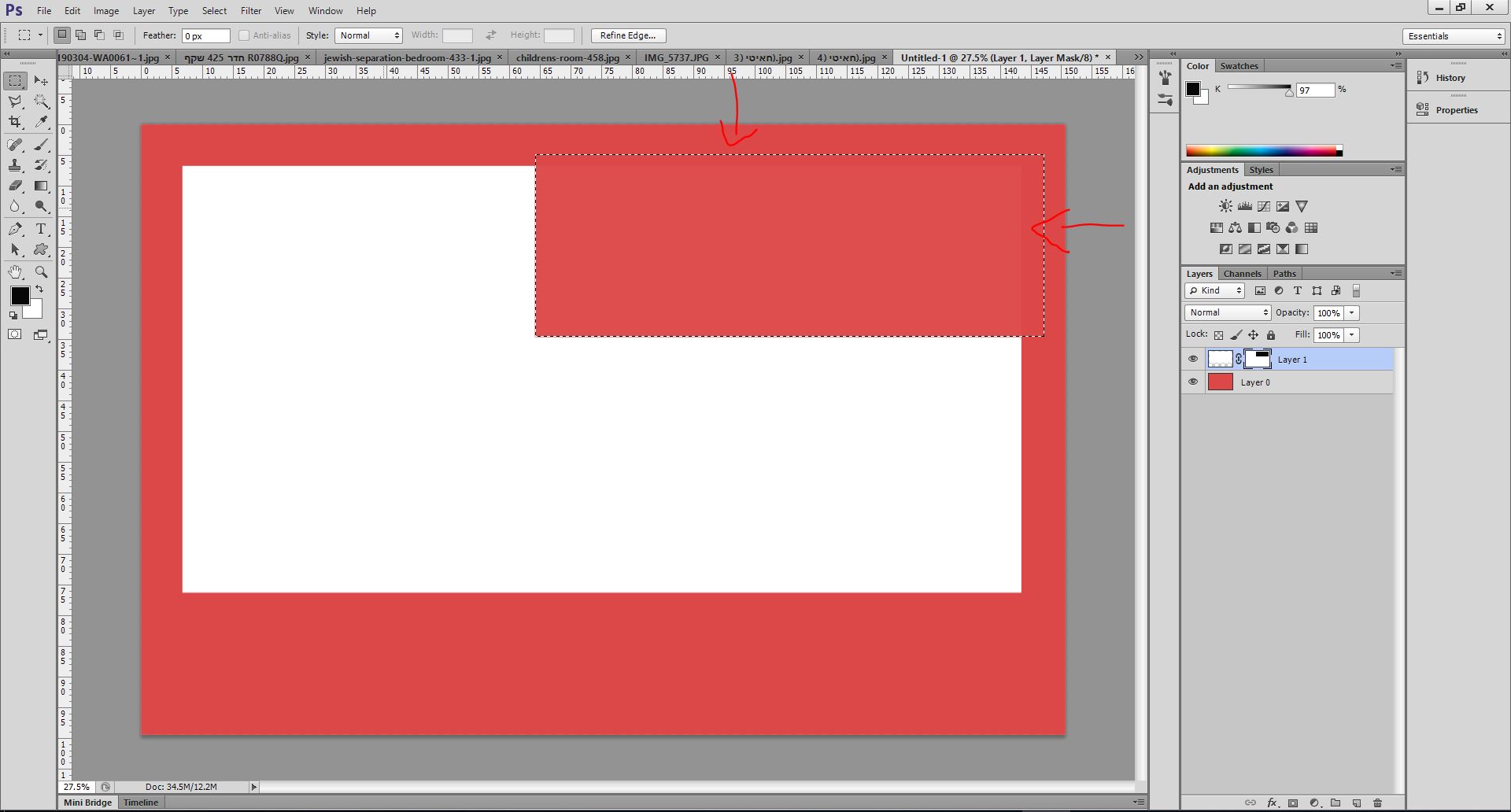This screenshot has height=812, width=1511.
Task: Switch to the Styles tab
Action: click(x=1261, y=170)
